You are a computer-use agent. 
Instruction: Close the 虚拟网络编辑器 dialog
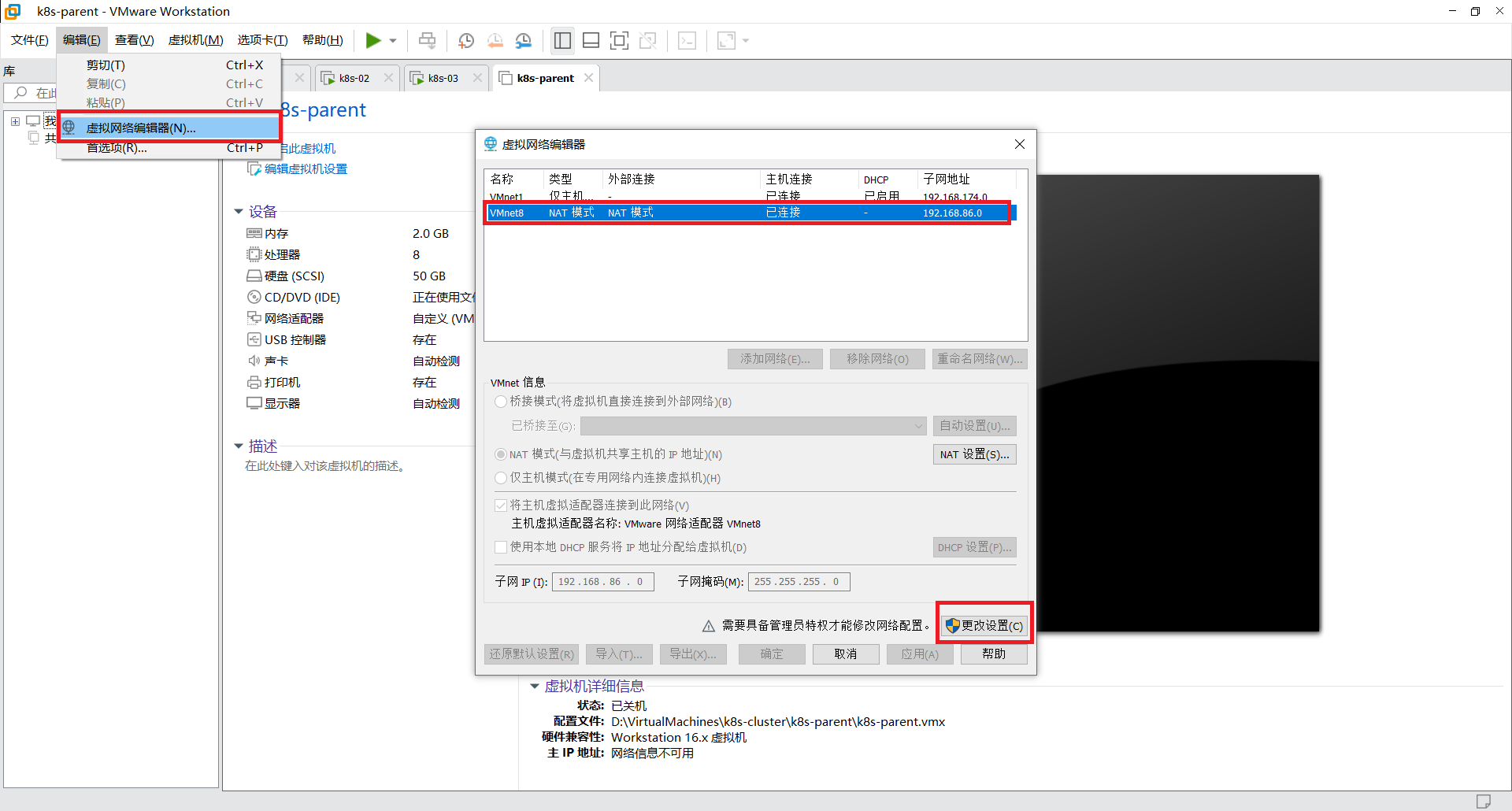(1020, 144)
